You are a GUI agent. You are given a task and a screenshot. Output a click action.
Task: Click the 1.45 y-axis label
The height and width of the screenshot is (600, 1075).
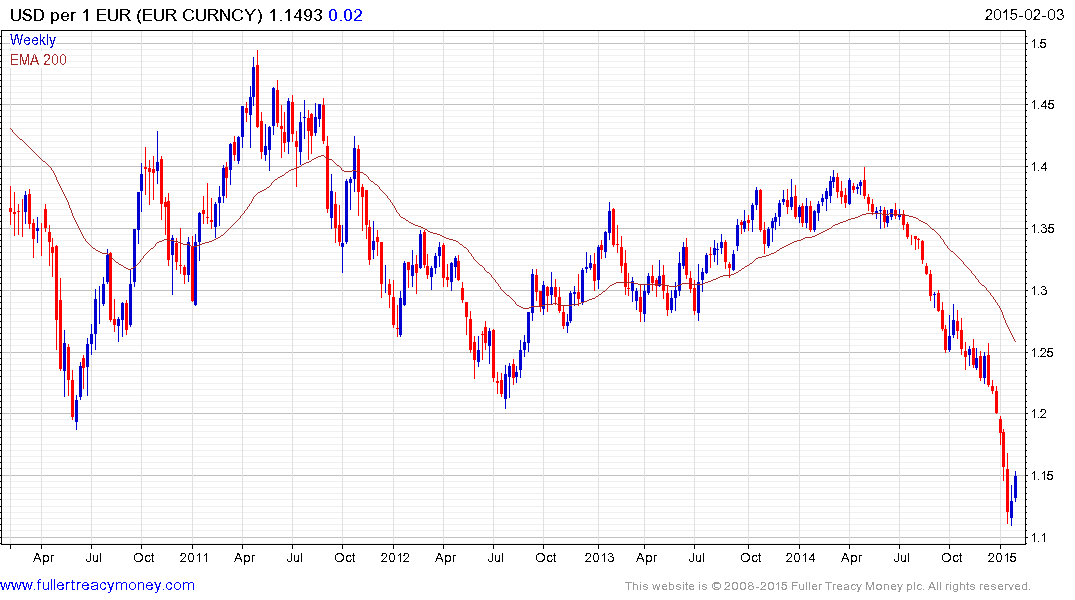(1042, 105)
